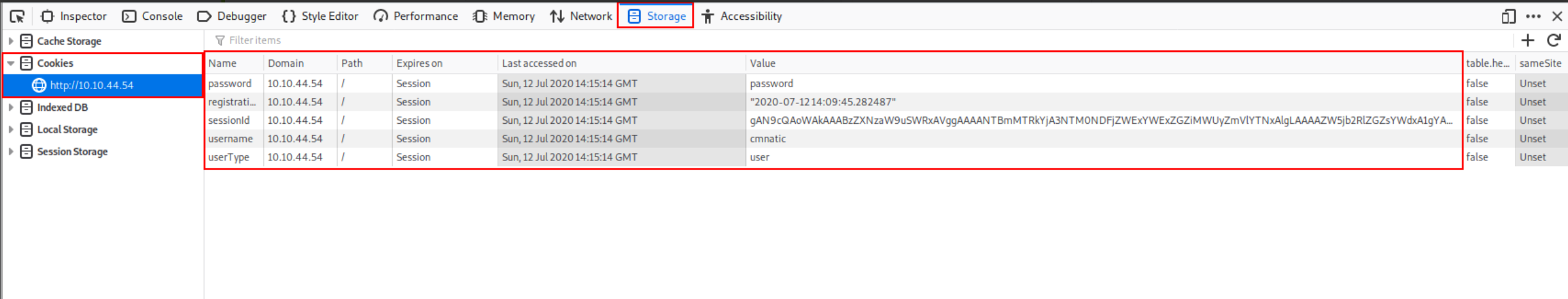Expand the Session Storage tree node
The height and width of the screenshot is (299, 1568).
(11, 152)
